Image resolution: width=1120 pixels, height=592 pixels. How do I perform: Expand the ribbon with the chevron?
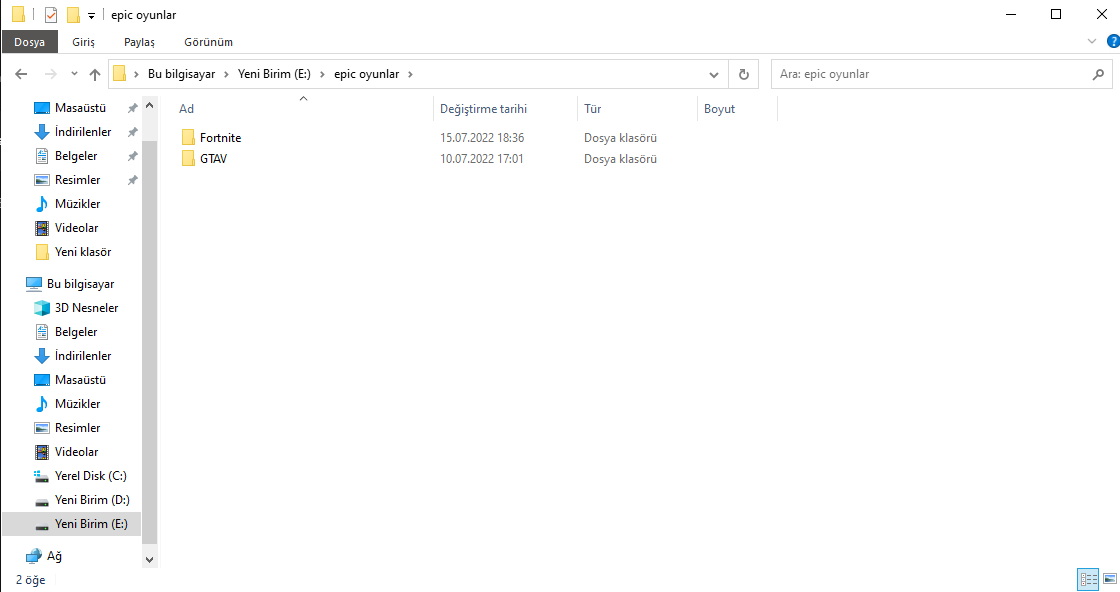(1091, 41)
